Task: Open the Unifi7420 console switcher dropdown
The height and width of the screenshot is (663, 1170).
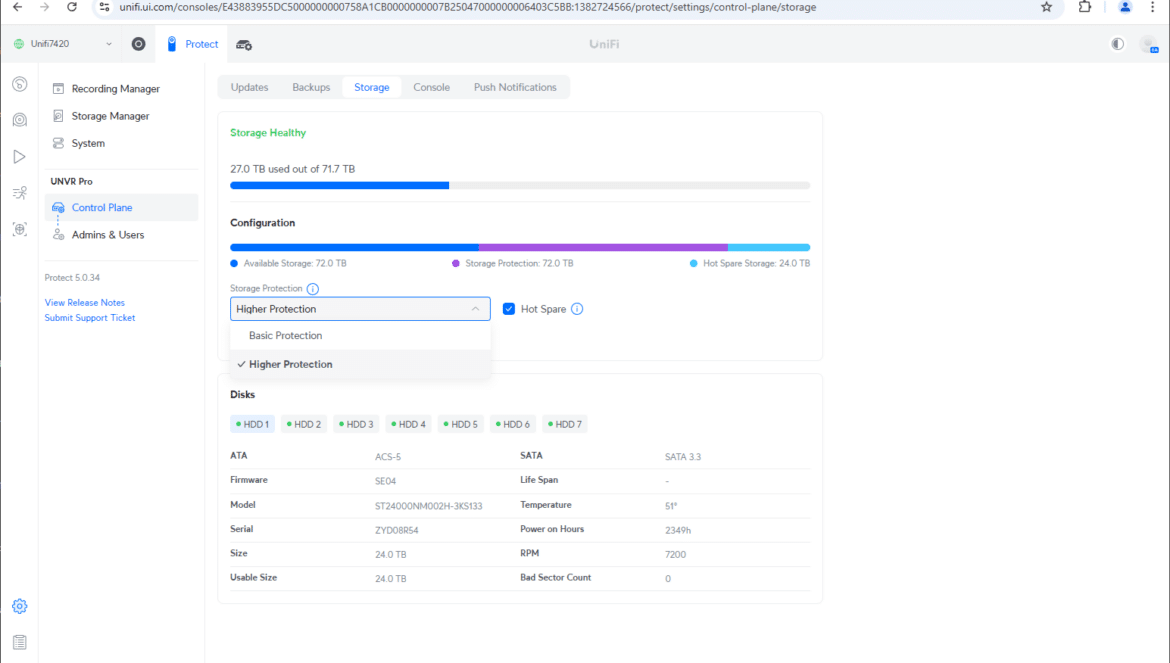Action: 63,44
